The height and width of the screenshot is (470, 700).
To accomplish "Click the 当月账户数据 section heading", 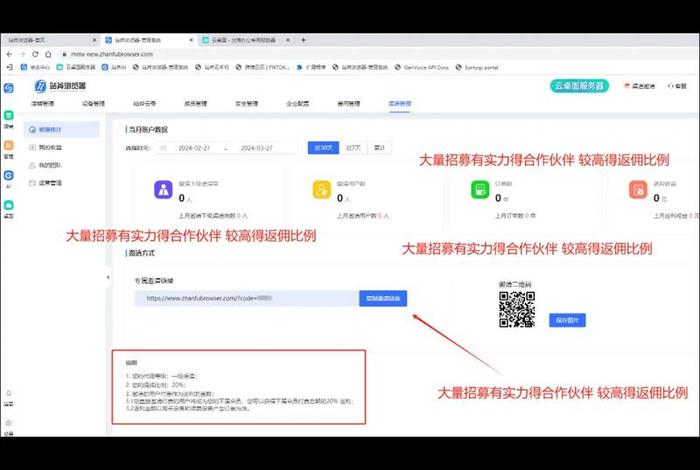I will [147, 129].
